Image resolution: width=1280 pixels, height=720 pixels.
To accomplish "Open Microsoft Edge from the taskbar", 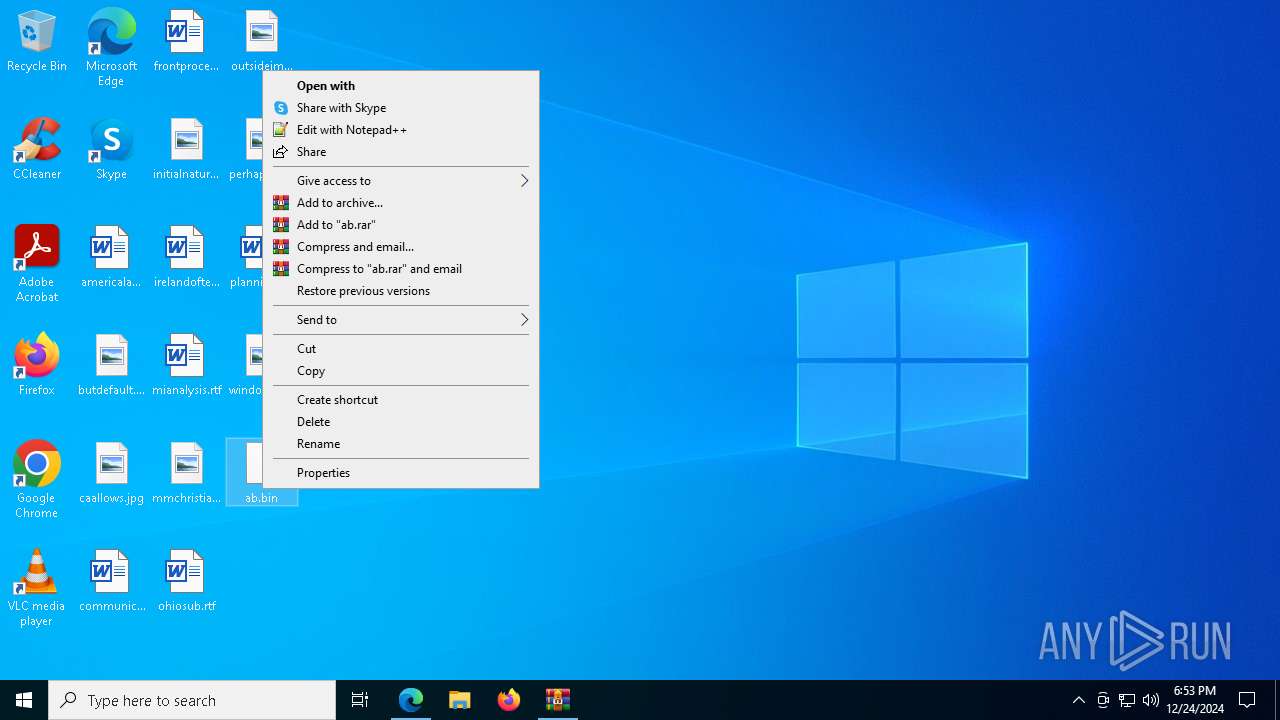I will 411,700.
